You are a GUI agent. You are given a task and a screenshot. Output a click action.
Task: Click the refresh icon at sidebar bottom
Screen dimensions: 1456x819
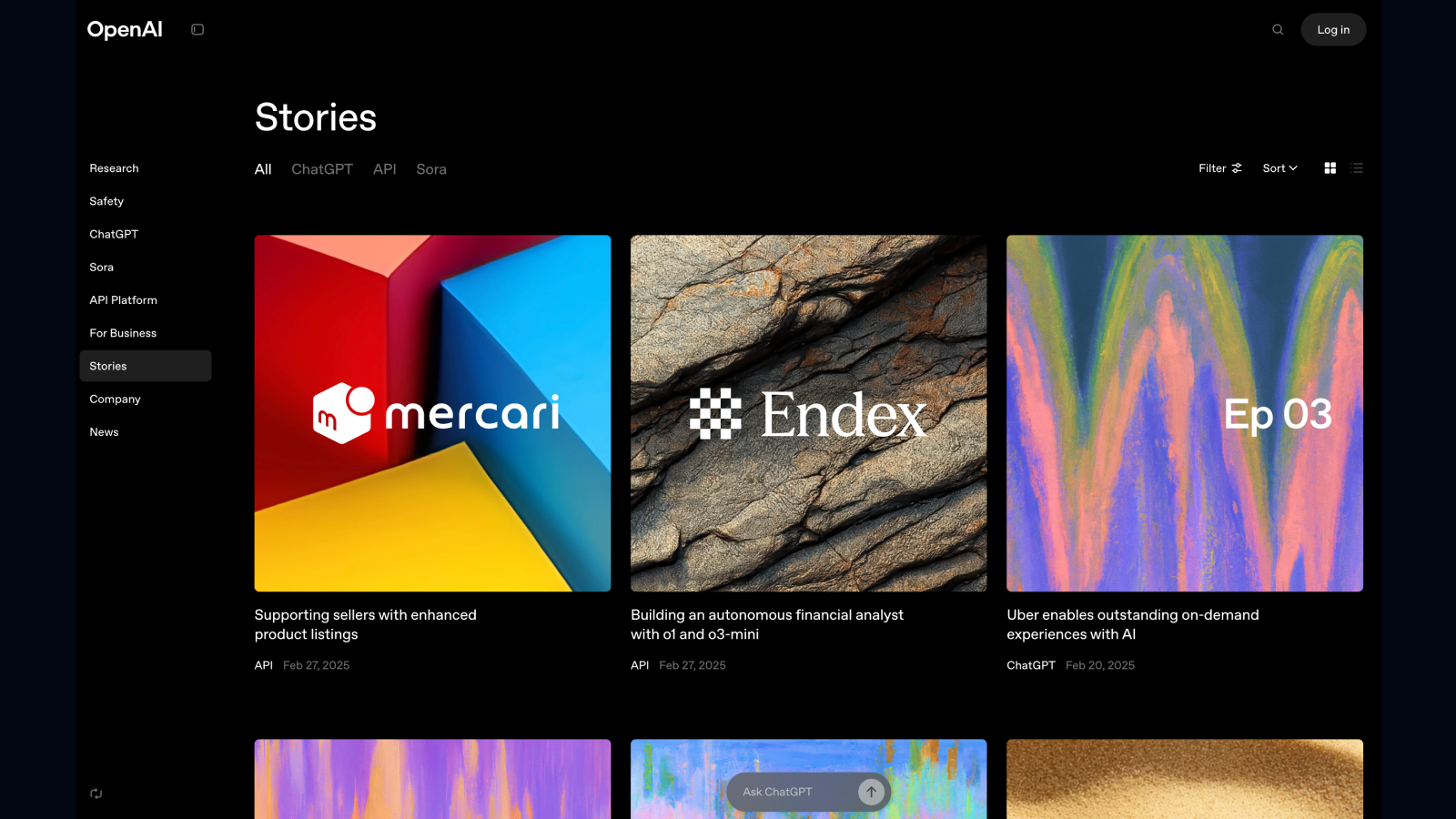coord(96,794)
